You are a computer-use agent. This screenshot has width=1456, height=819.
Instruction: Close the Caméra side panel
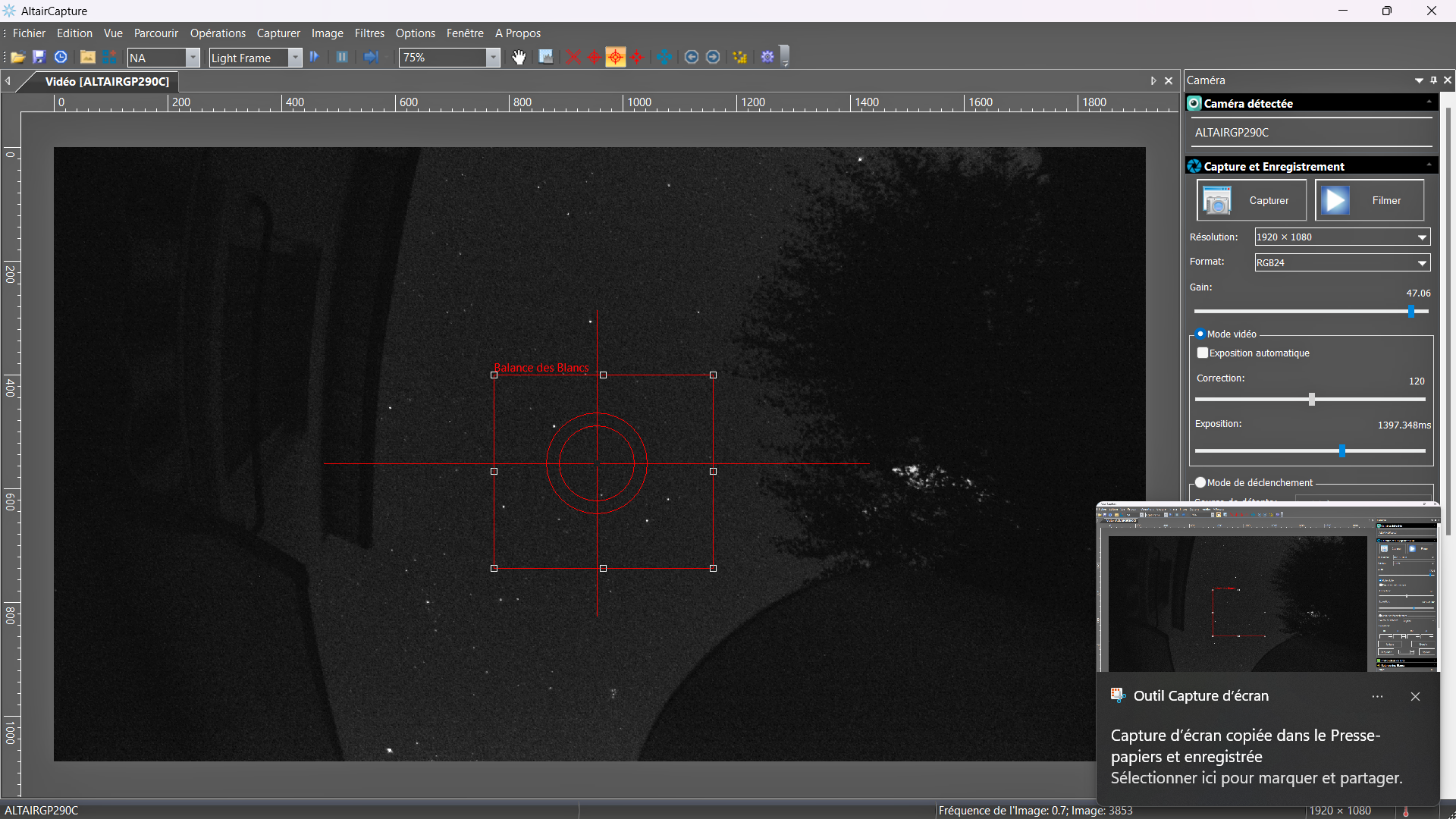[1448, 80]
